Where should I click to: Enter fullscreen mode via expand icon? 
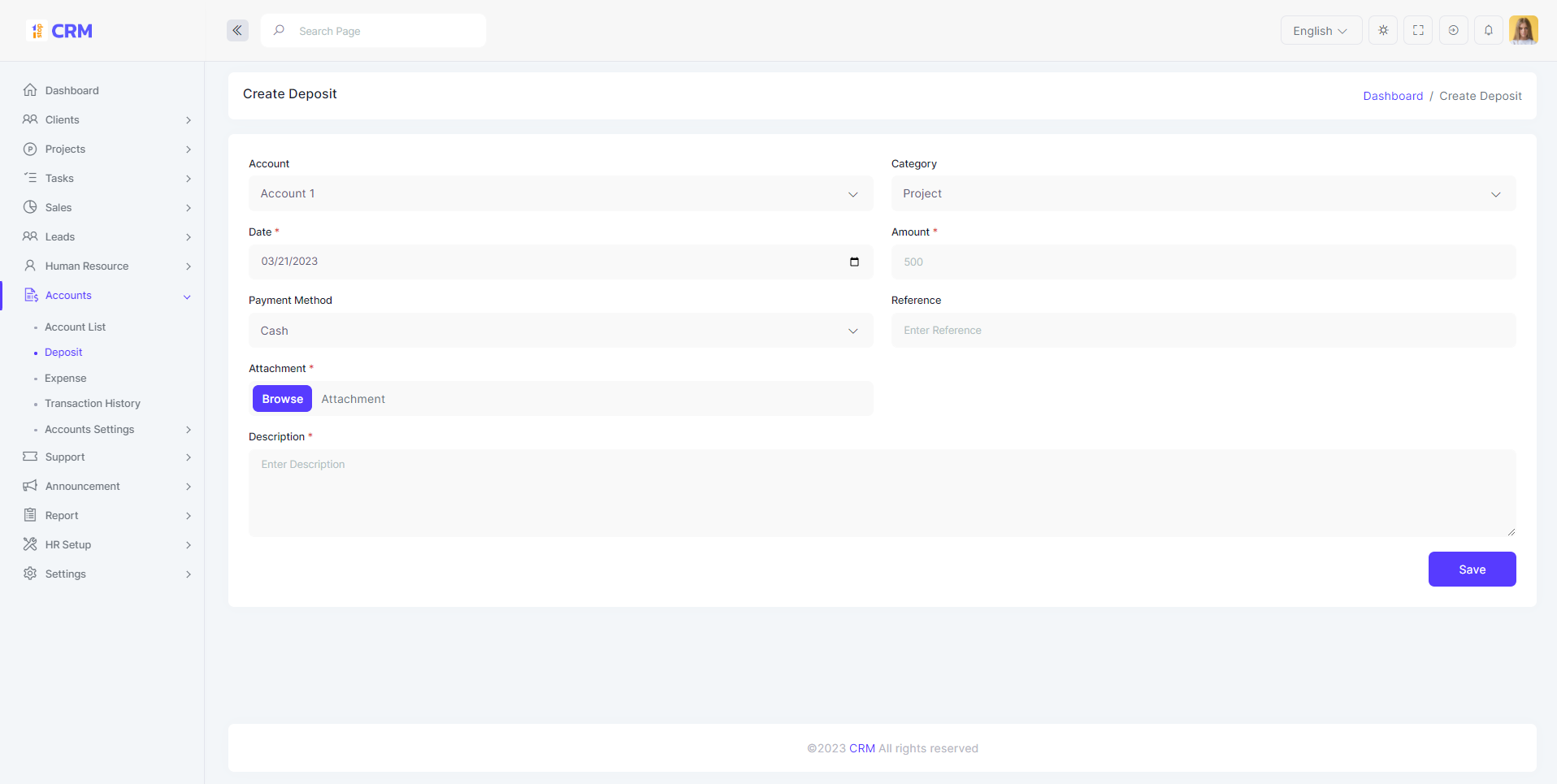[1418, 31]
